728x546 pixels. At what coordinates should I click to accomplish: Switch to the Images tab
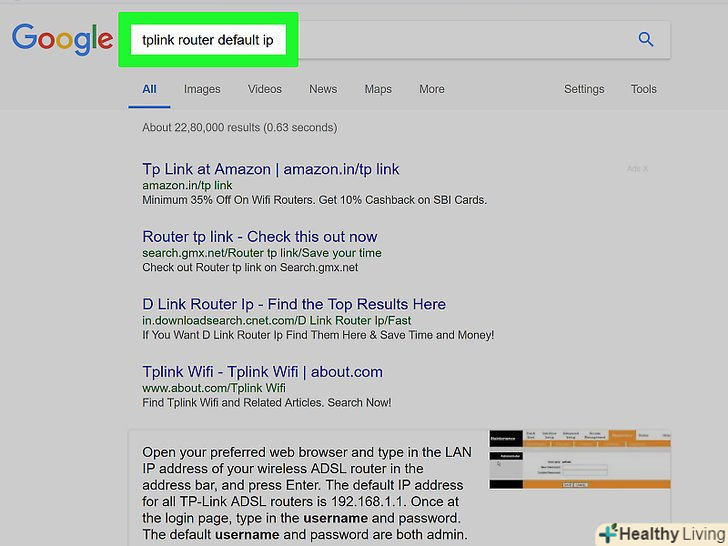click(202, 89)
